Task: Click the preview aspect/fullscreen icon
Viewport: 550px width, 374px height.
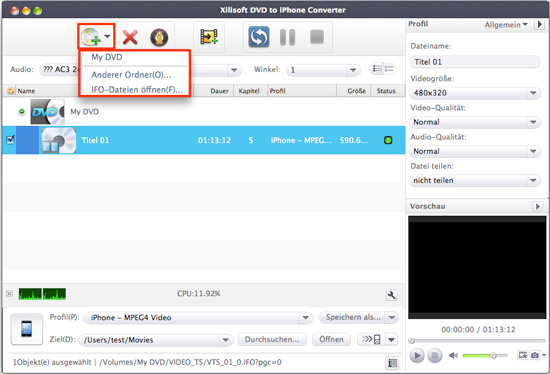Action: tap(523, 355)
